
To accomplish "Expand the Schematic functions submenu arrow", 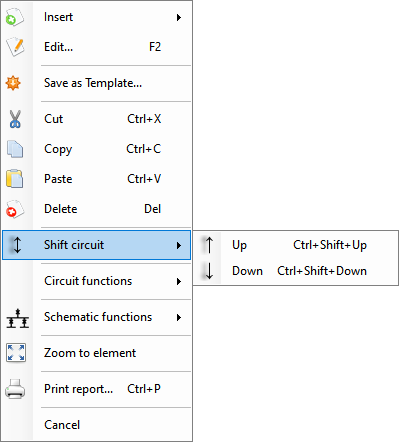I will click(x=179, y=317).
